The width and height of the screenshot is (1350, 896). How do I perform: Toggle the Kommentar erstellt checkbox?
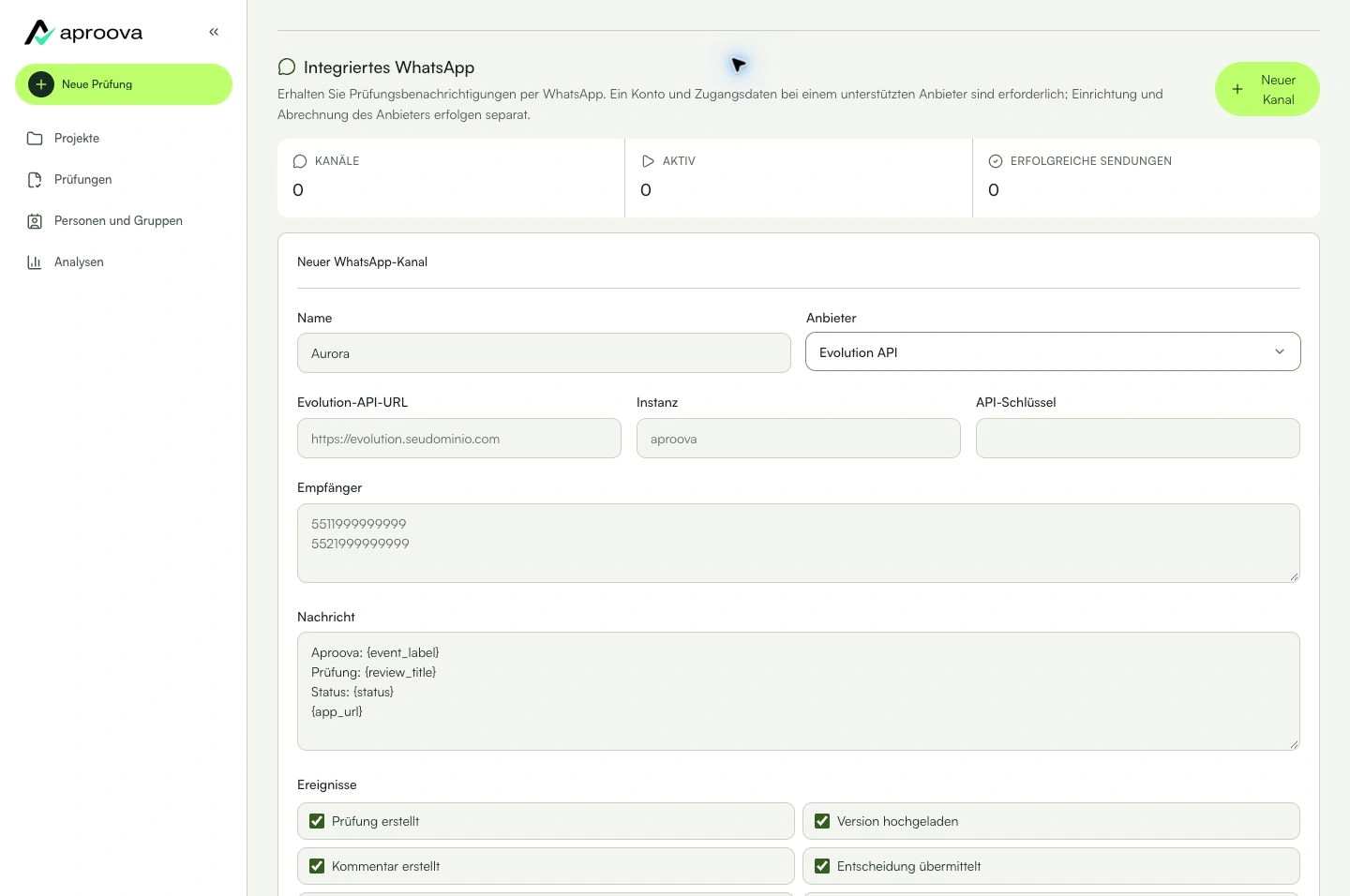(317, 866)
